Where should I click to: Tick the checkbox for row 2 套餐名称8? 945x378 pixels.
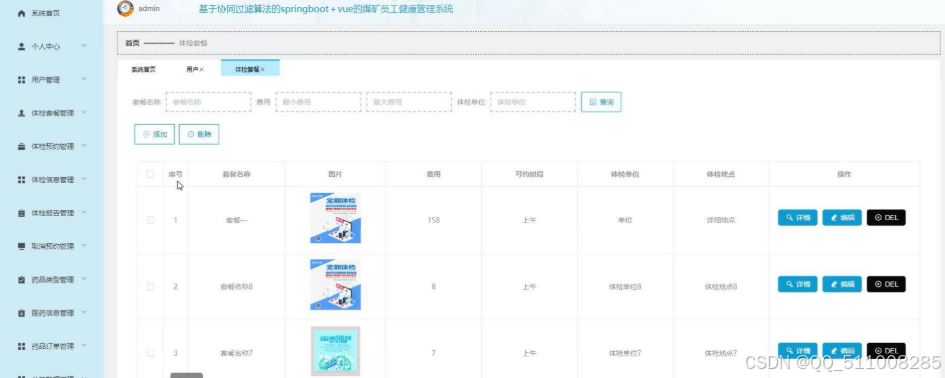click(151, 286)
